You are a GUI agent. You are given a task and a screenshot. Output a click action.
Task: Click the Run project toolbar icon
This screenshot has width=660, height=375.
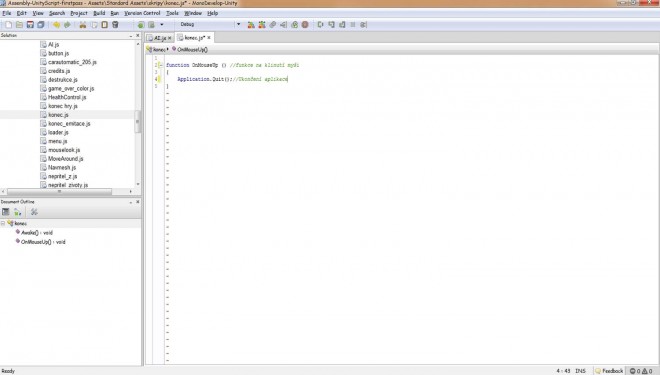click(x=152, y=25)
